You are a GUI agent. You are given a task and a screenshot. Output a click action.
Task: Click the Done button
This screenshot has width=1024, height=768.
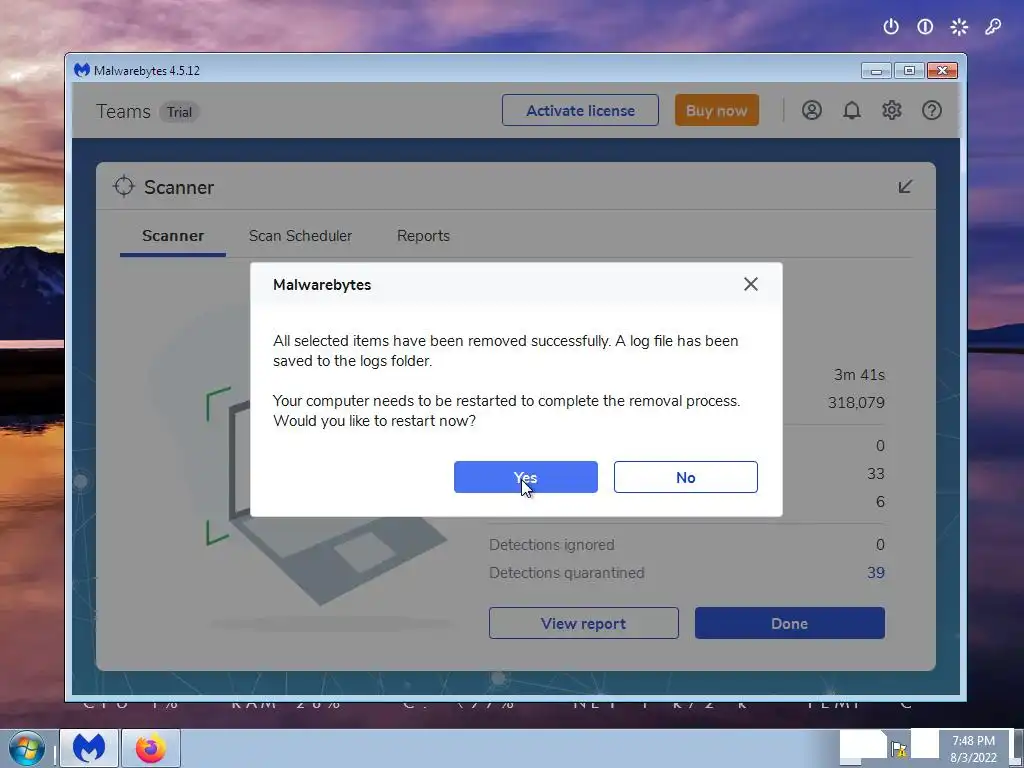point(790,623)
